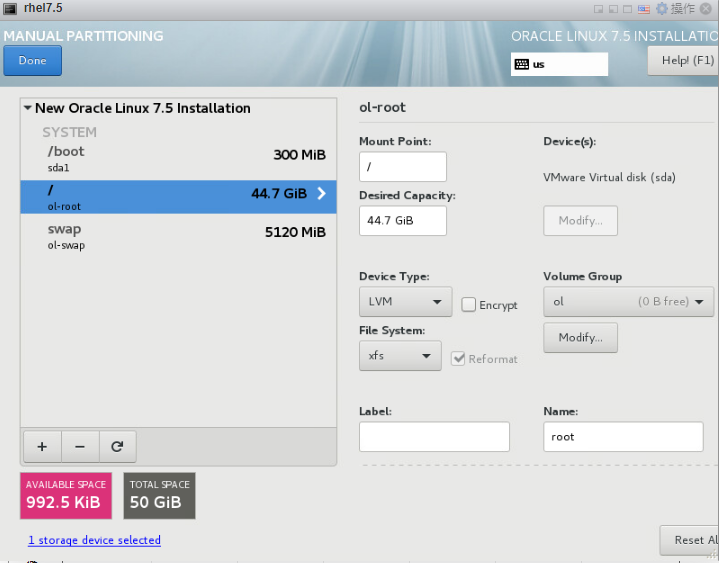The width and height of the screenshot is (719, 563).
Task: Click the Name field containing root
Action: tap(623, 436)
